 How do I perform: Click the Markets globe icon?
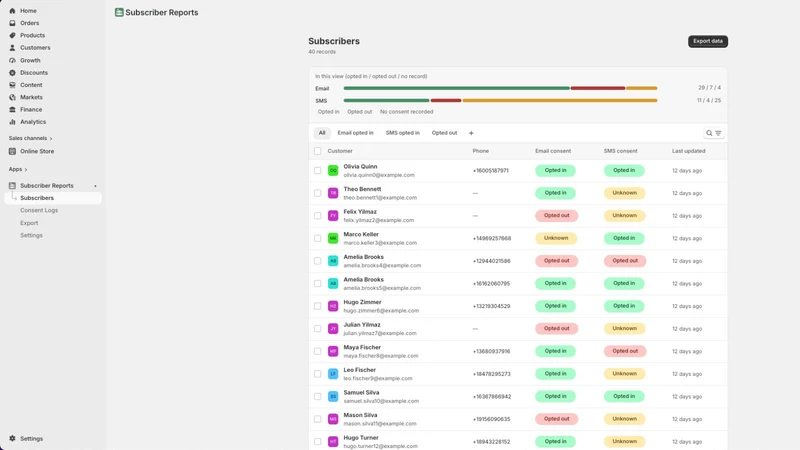(x=12, y=97)
